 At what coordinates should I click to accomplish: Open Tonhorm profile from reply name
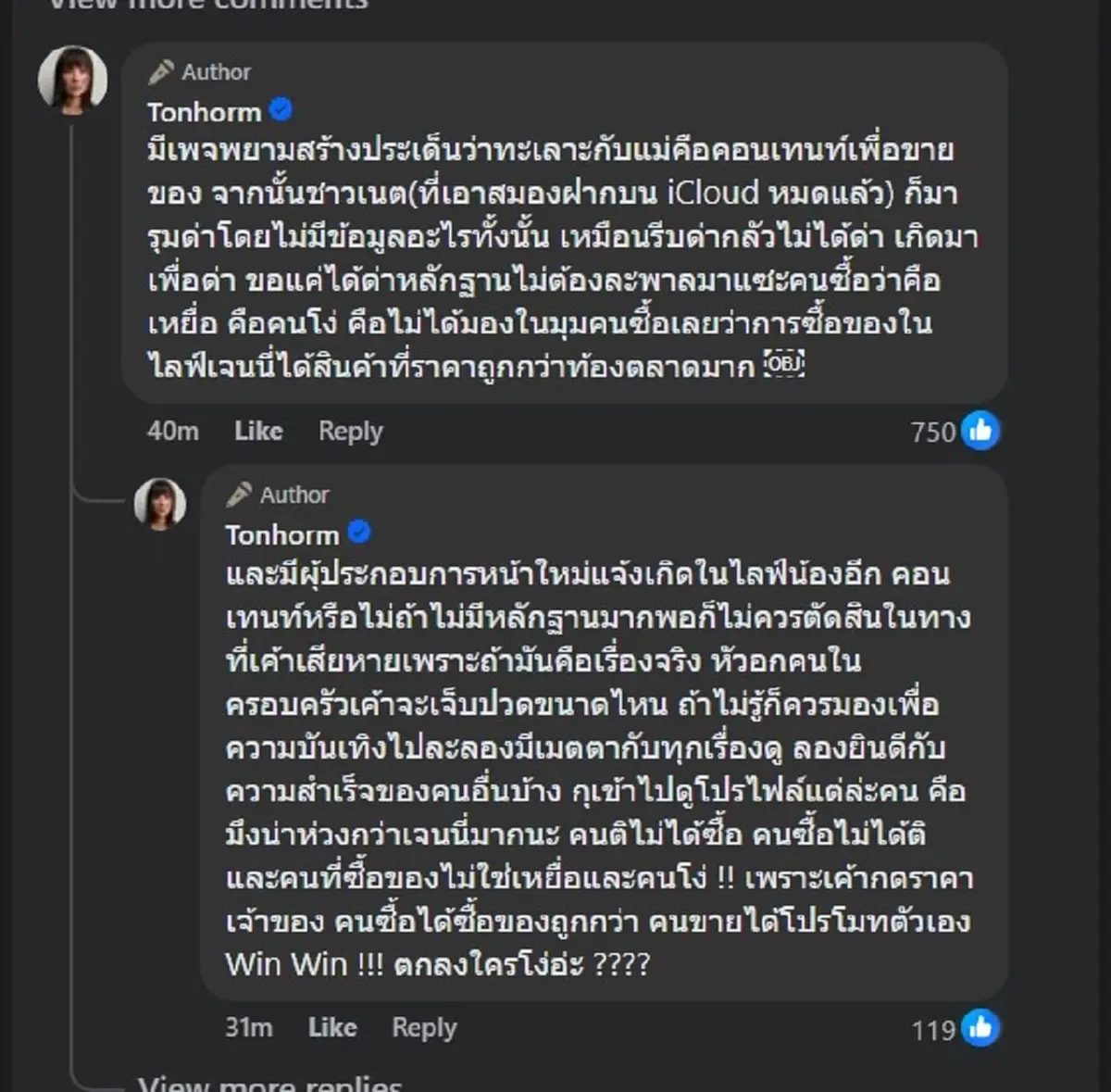[x=282, y=534]
